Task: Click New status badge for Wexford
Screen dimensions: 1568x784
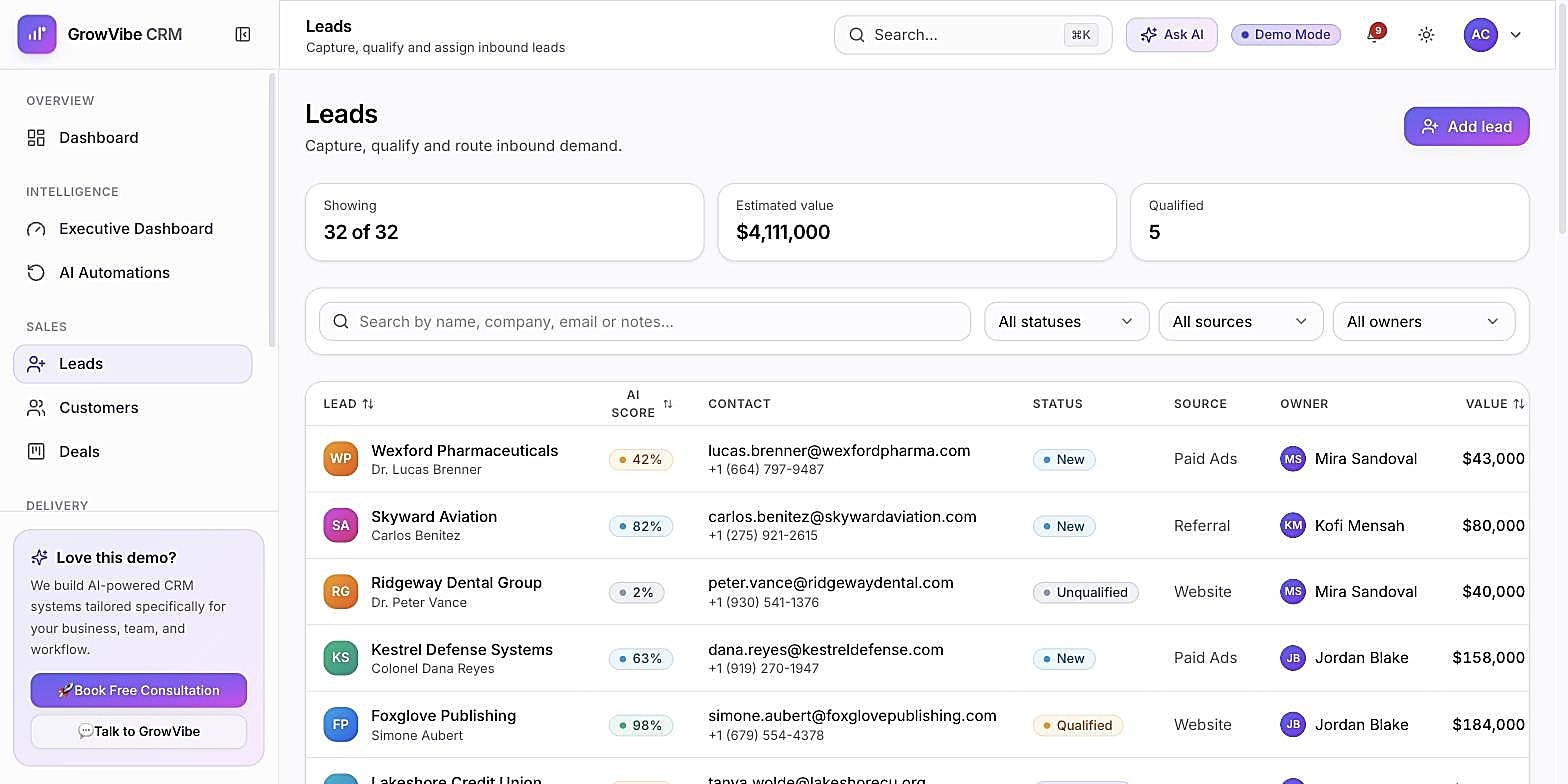Action: tap(1064, 460)
